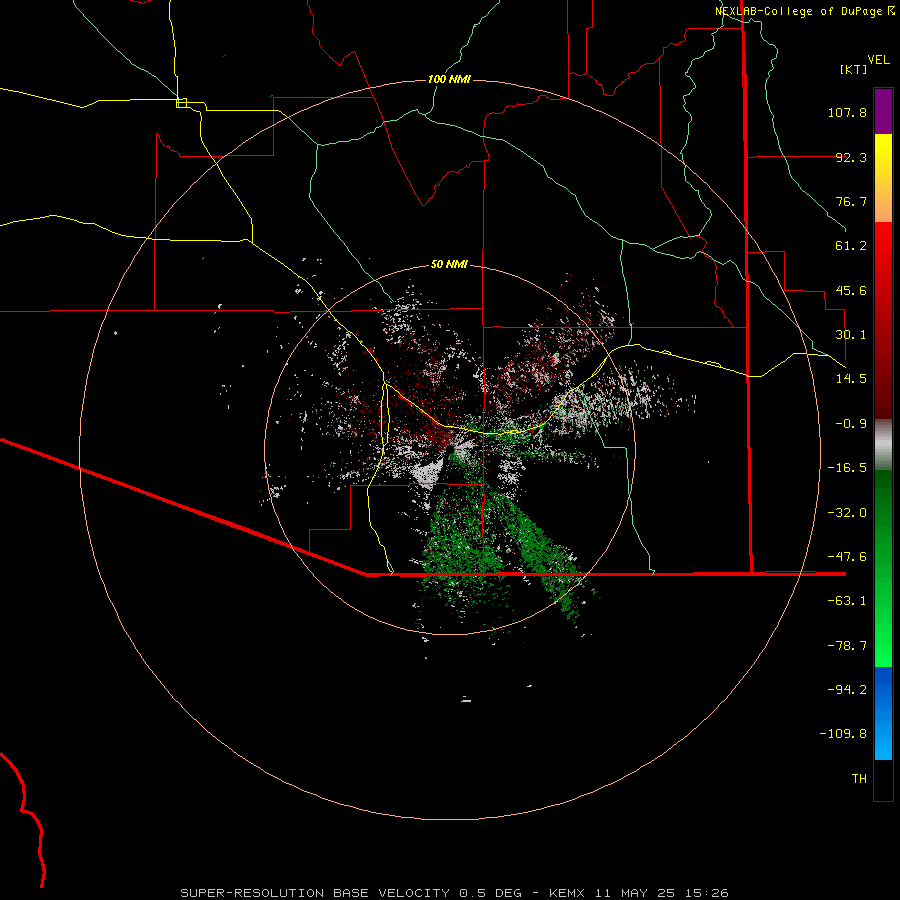
Task: Click the small yellow square highway marker
Action: tap(181, 103)
